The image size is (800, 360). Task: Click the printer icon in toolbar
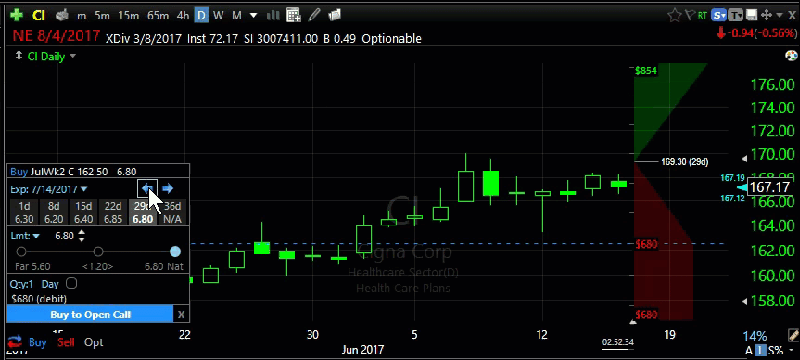62,15
